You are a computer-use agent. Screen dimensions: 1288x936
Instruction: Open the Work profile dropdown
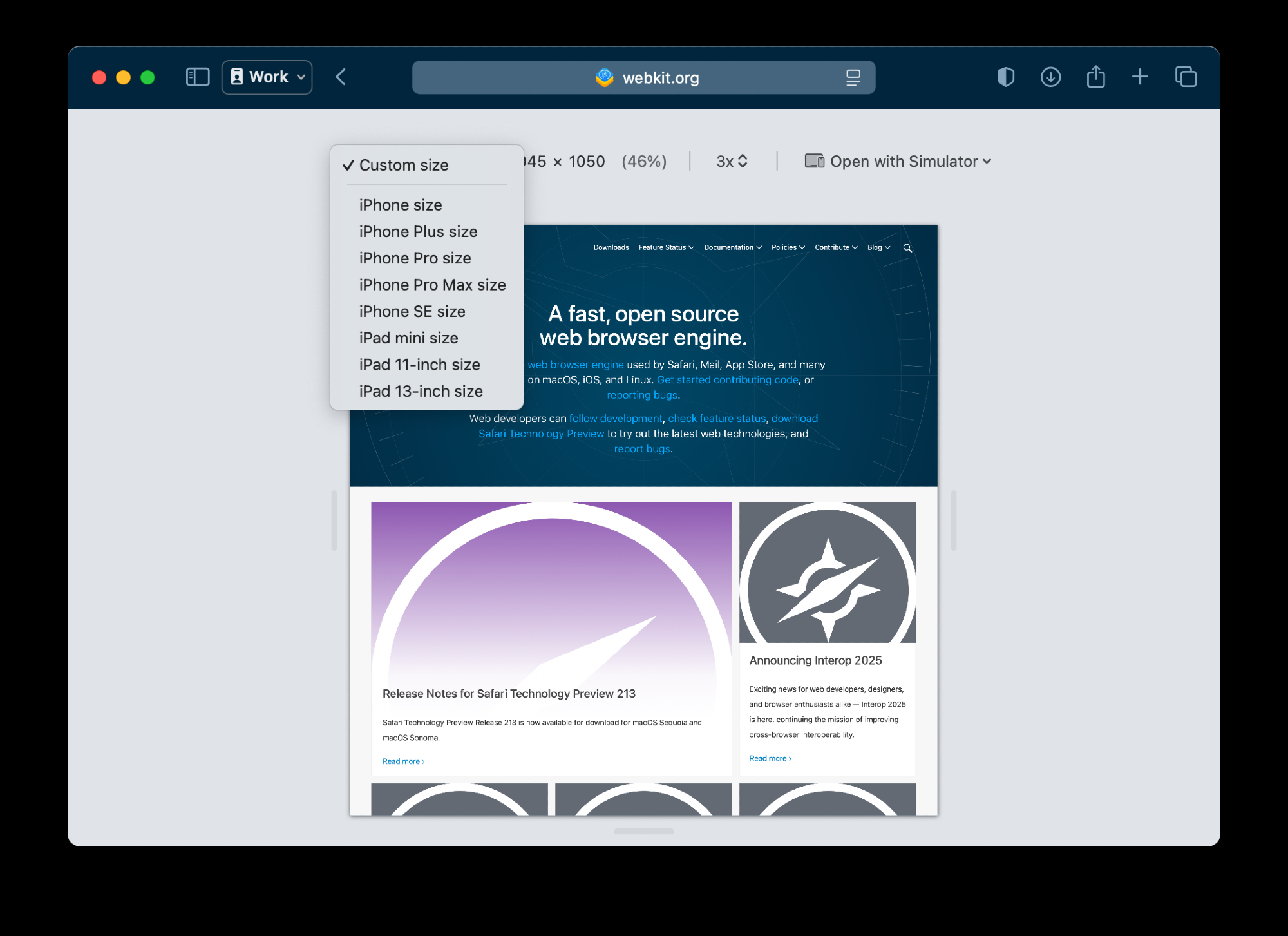pyautogui.click(x=267, y=77)
